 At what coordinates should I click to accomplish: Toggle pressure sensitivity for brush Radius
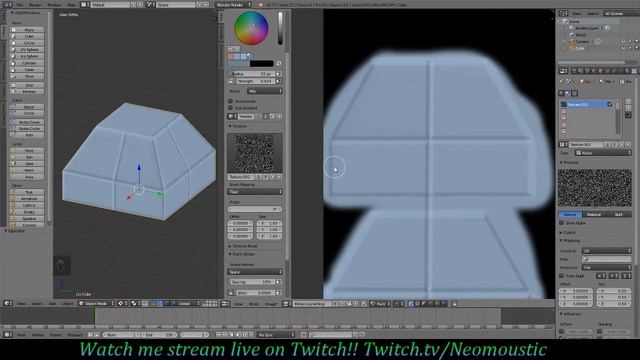(x=279, y=74)
